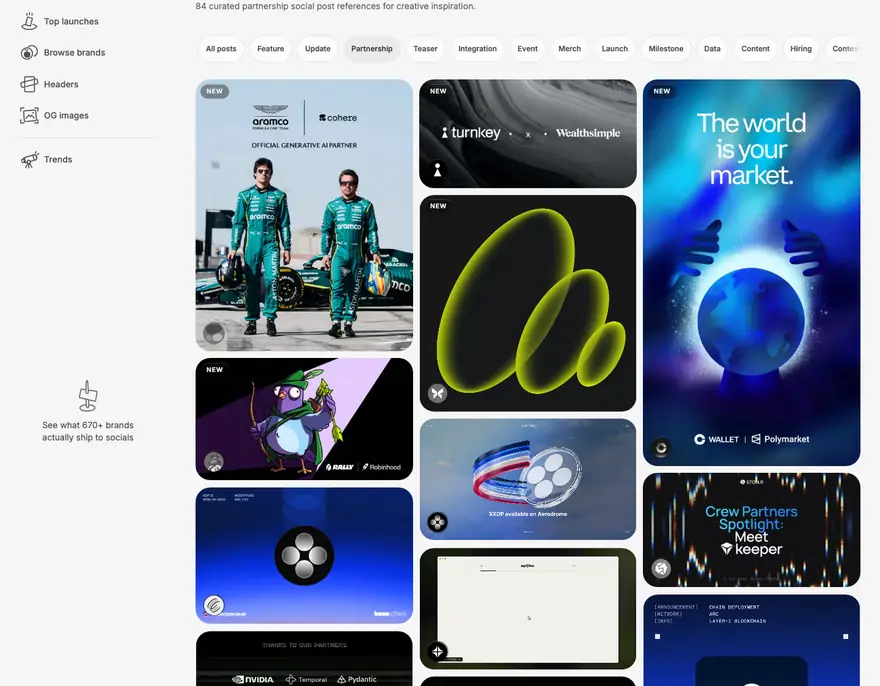The image size is (880, 686).
Task: Open the Crew Partners Spotlight keeper post
Action: point(751,530)
